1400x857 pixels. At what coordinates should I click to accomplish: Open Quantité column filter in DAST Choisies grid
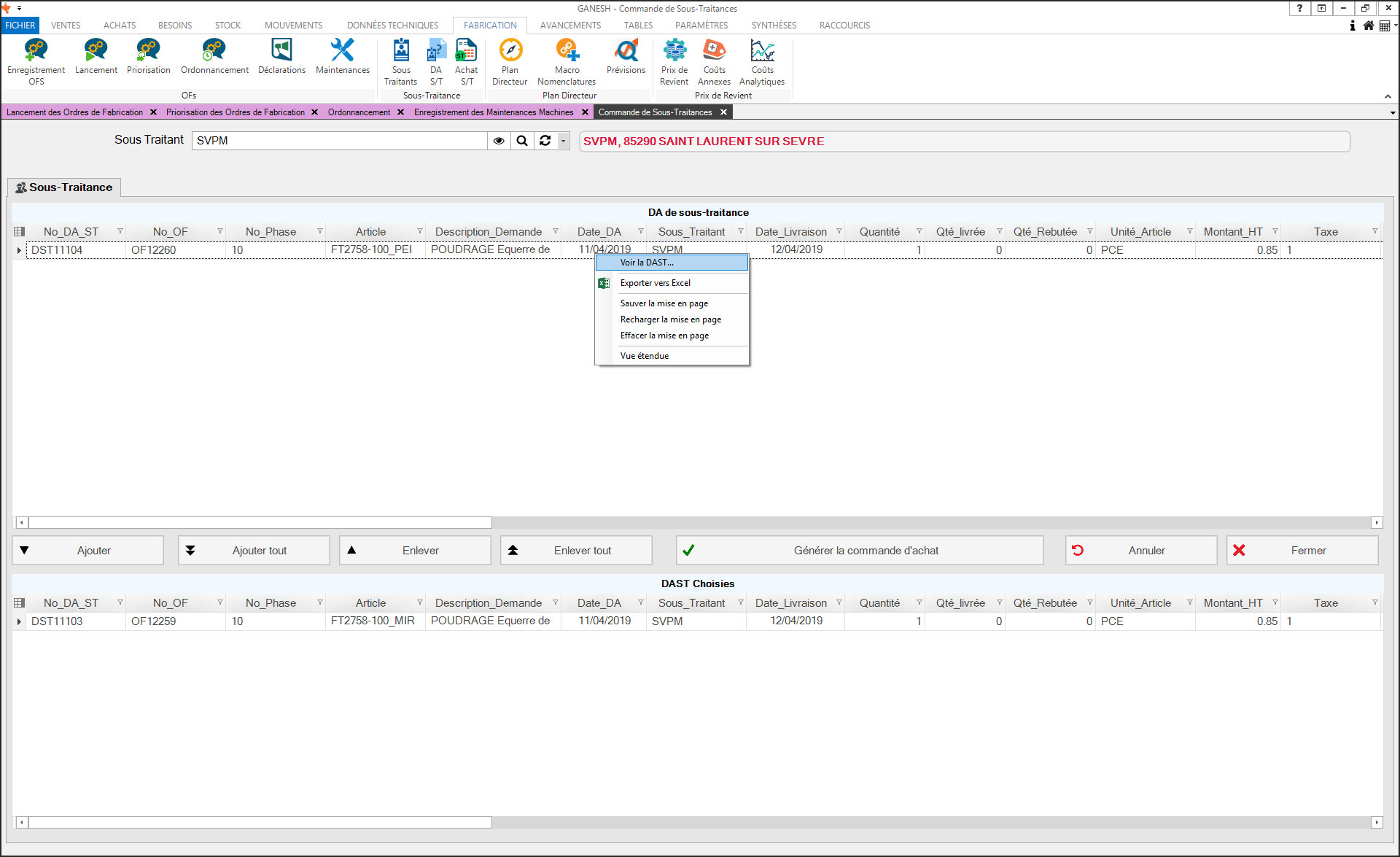(x=919, y=602)
